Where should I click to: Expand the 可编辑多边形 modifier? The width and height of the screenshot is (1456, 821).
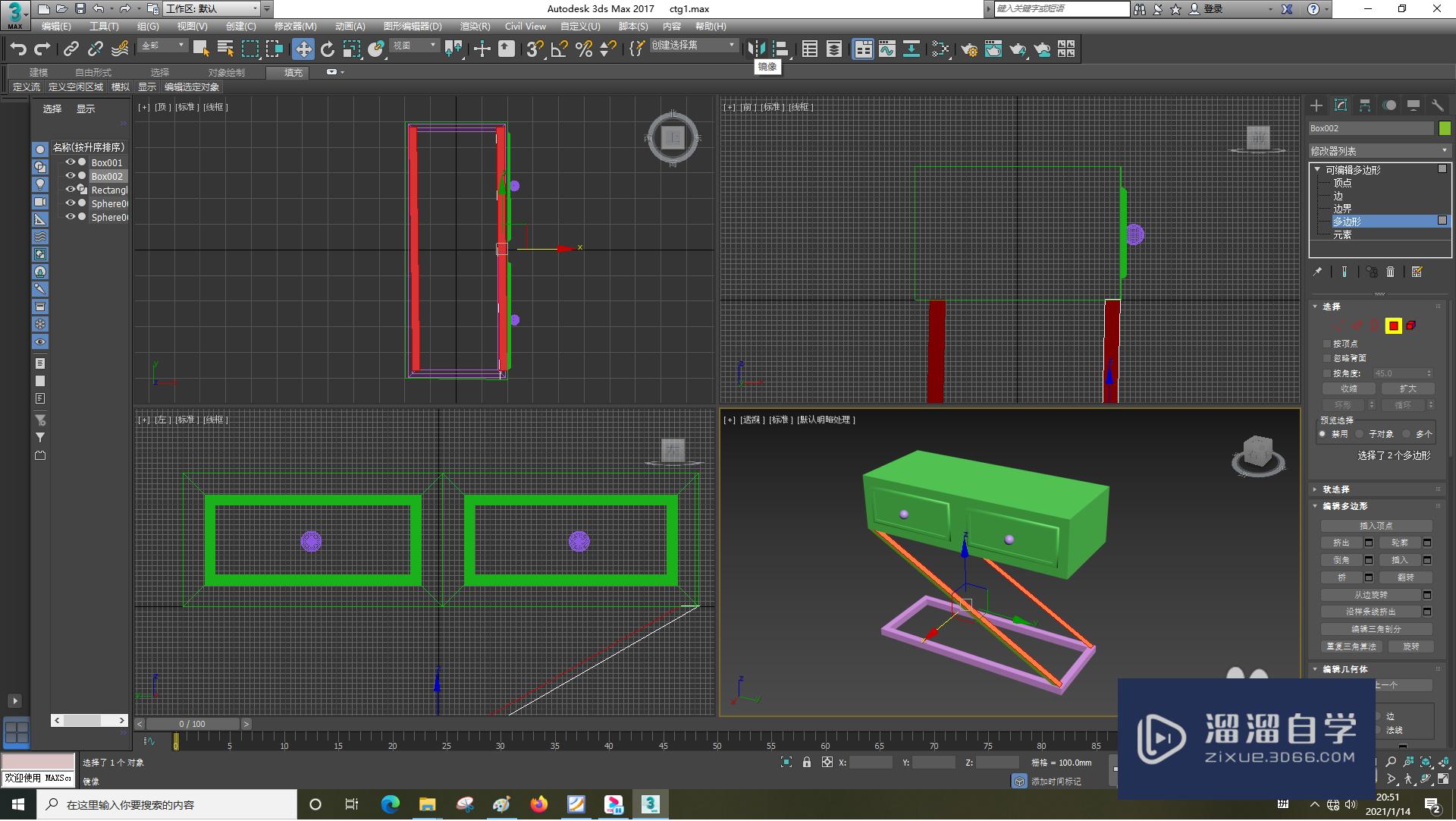(1317, 169)
